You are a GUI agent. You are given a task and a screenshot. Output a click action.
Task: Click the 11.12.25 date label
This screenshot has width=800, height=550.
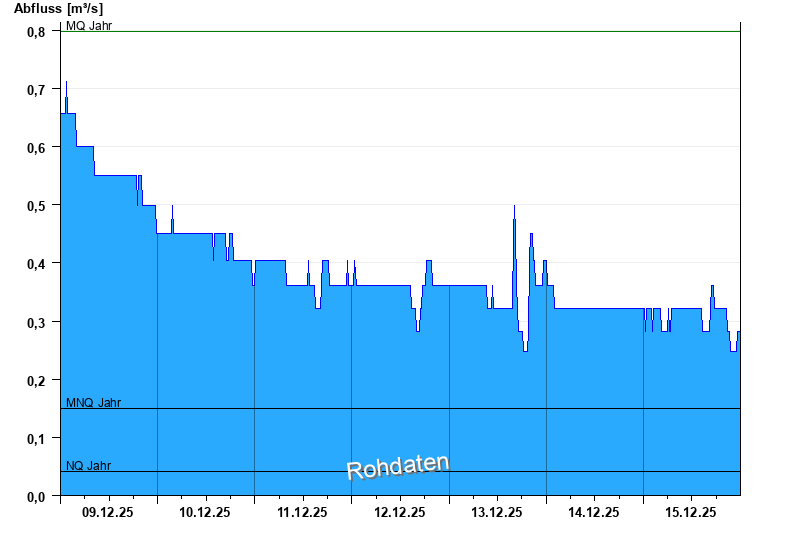[302, 512]
